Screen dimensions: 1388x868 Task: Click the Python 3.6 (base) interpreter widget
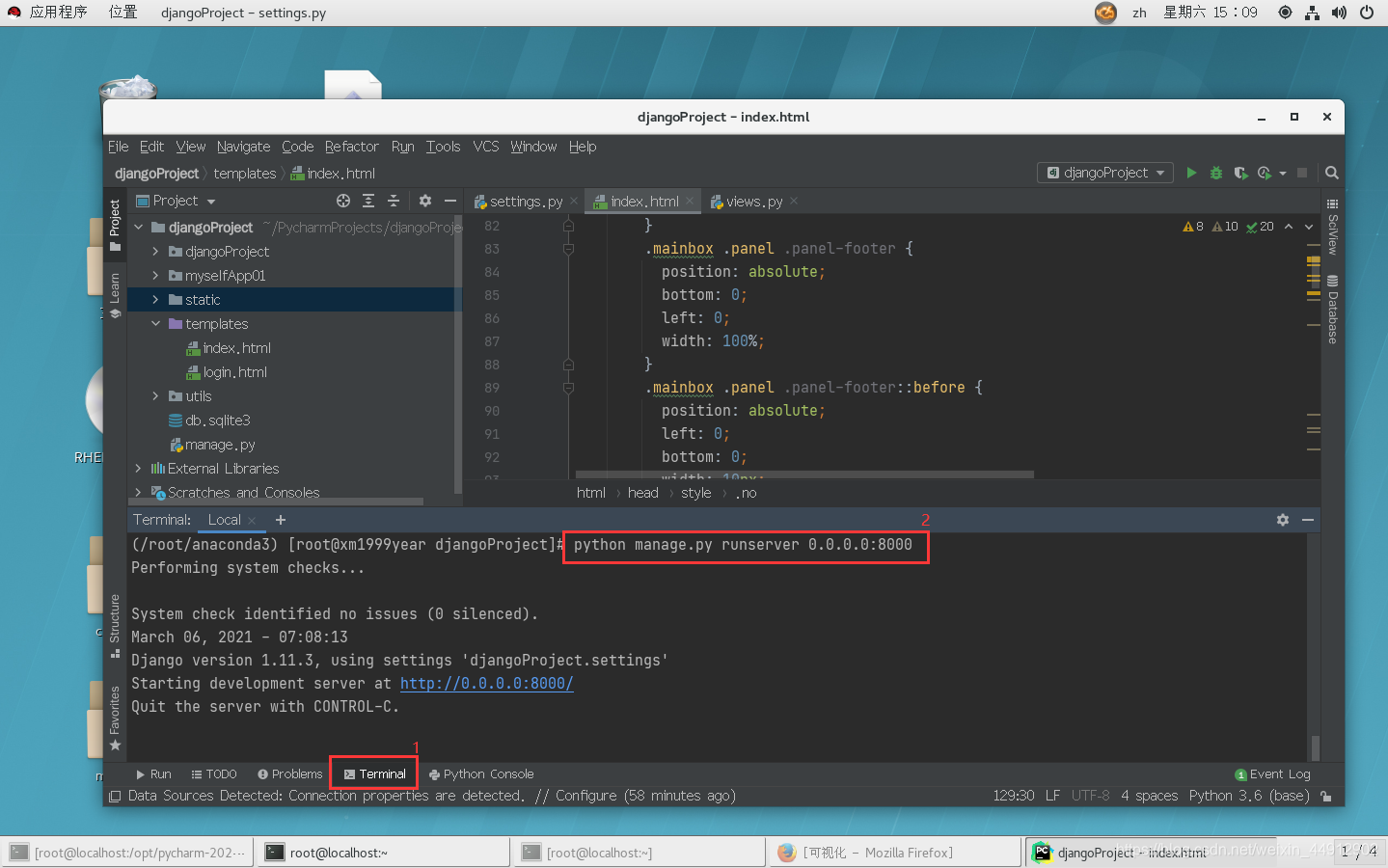pyautogui.click(x=1249, y=796)
